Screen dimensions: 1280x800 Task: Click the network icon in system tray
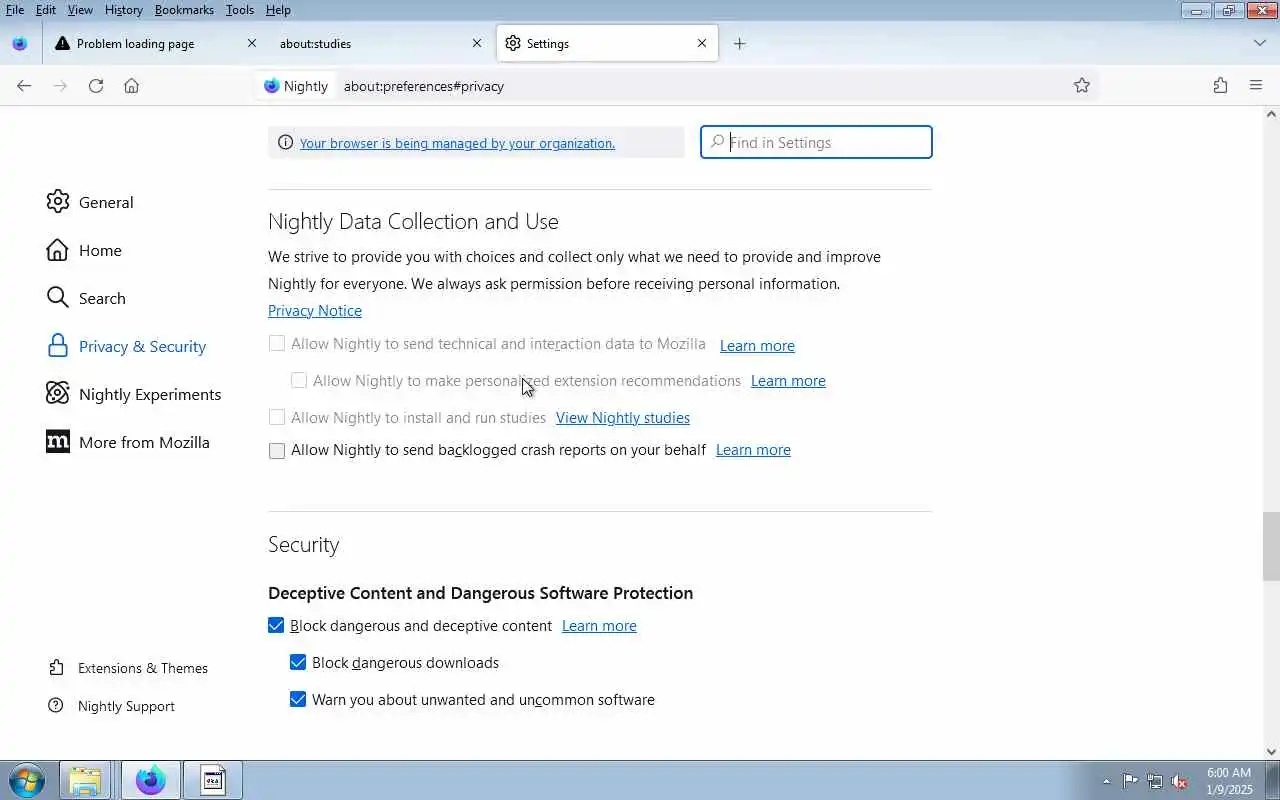pos(1155,781)
